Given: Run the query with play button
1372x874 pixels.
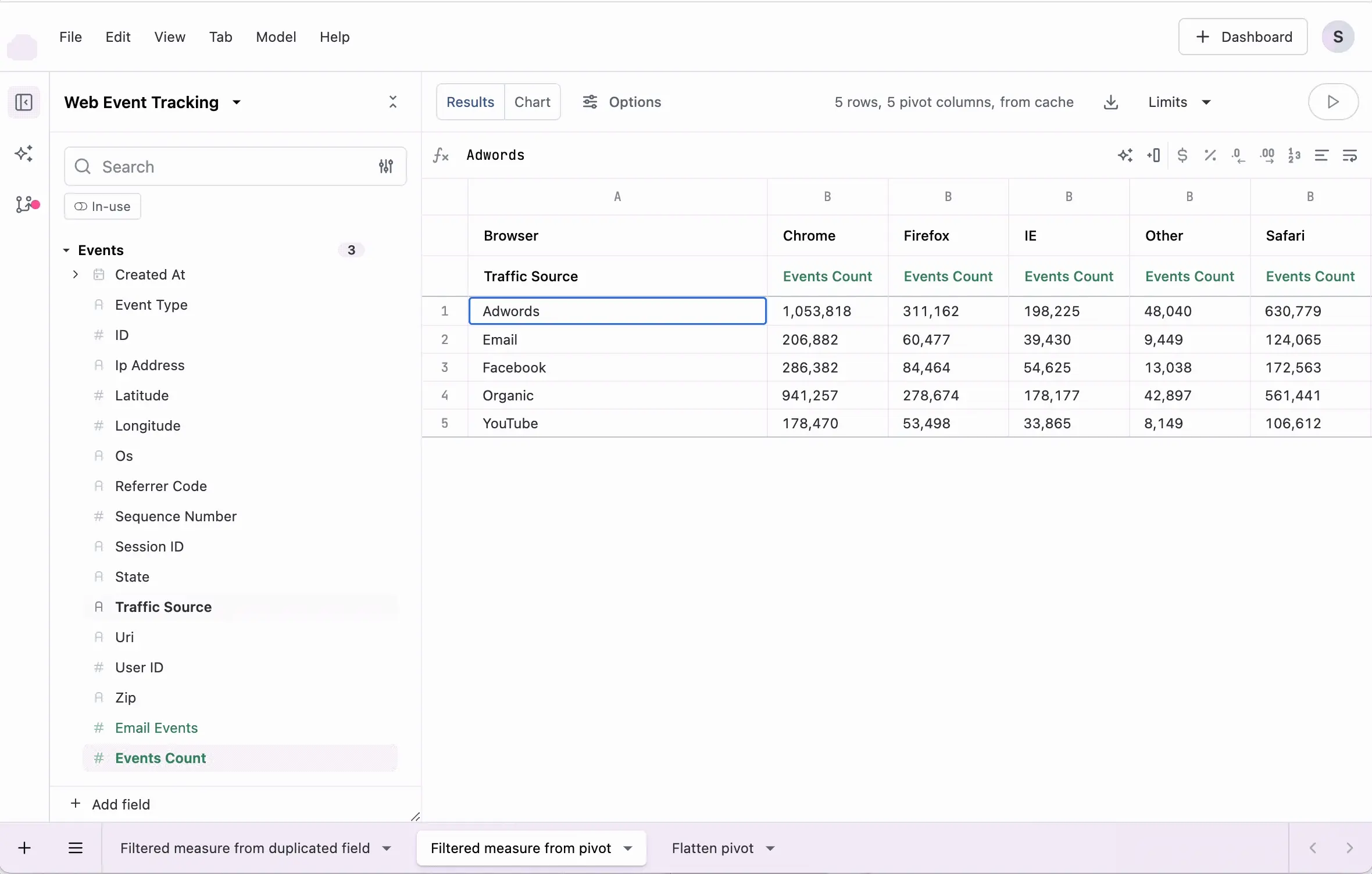Looking at the screenshot, I should (x=1333, y=102).
